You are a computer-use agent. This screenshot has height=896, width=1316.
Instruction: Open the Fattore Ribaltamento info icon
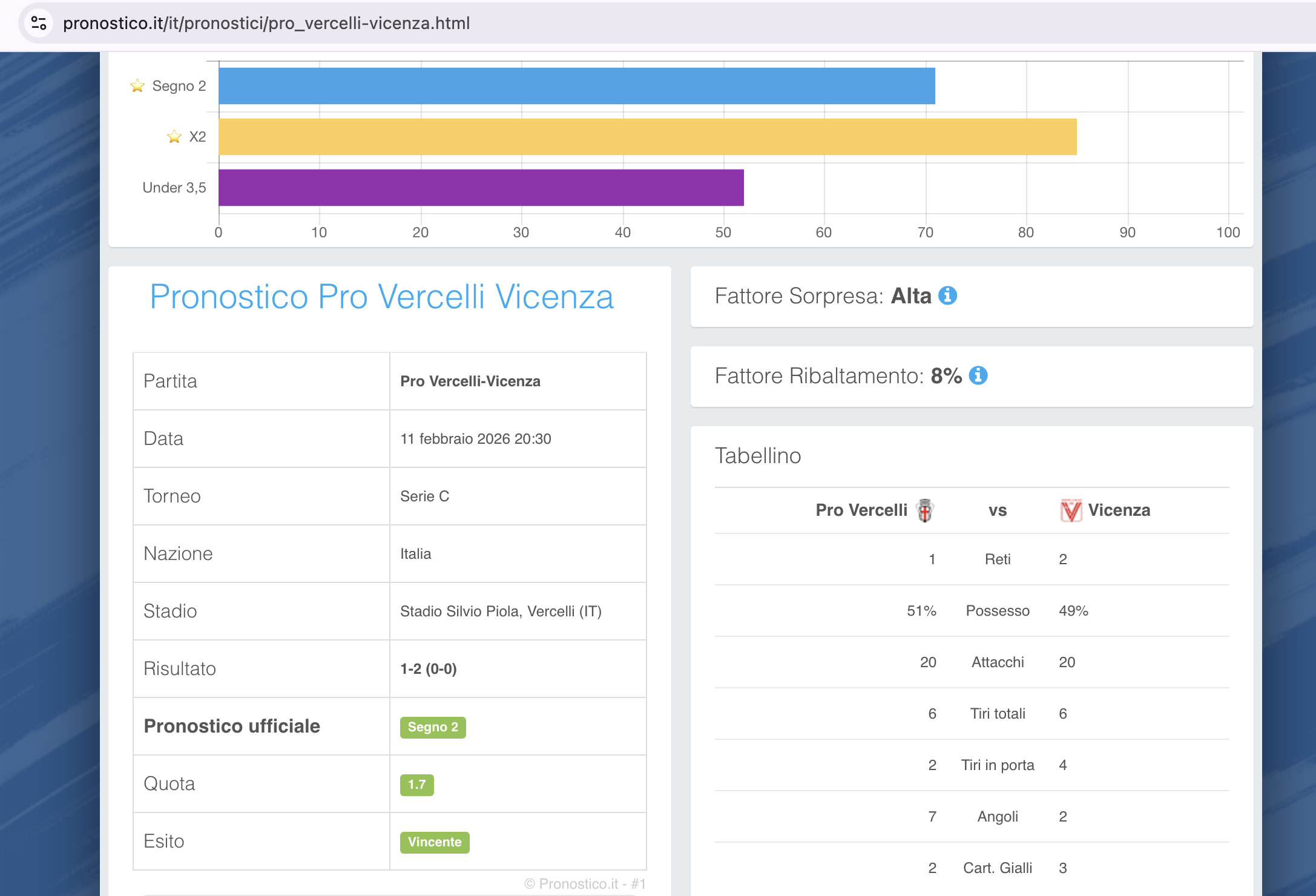point(978,376)
